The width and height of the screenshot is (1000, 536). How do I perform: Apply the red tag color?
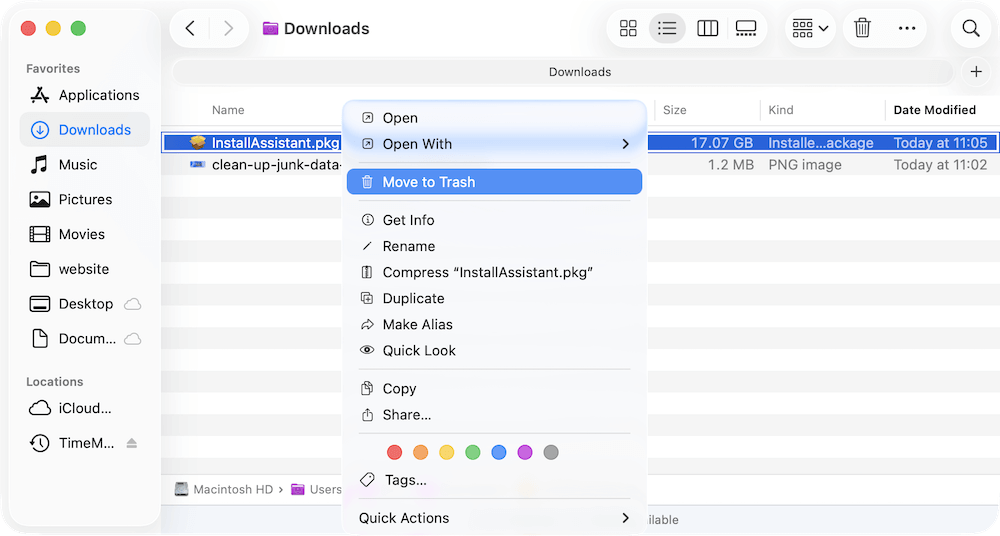(394, 452)
